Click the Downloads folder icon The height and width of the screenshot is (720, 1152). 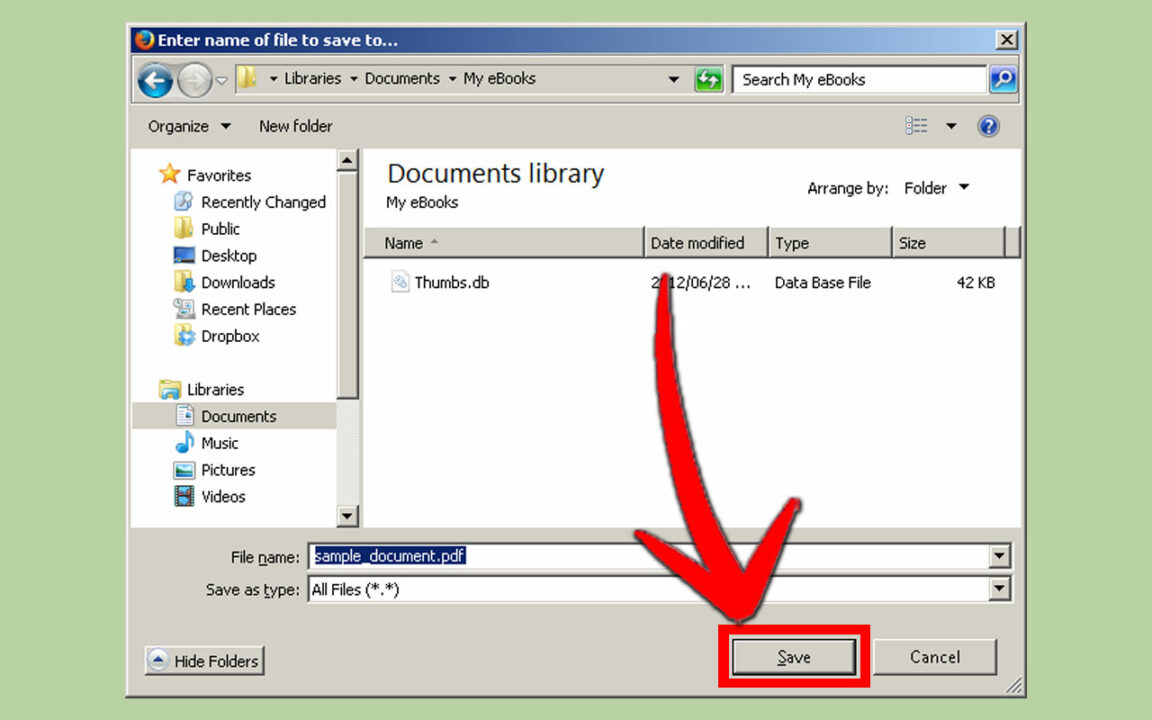pos(184,281)
